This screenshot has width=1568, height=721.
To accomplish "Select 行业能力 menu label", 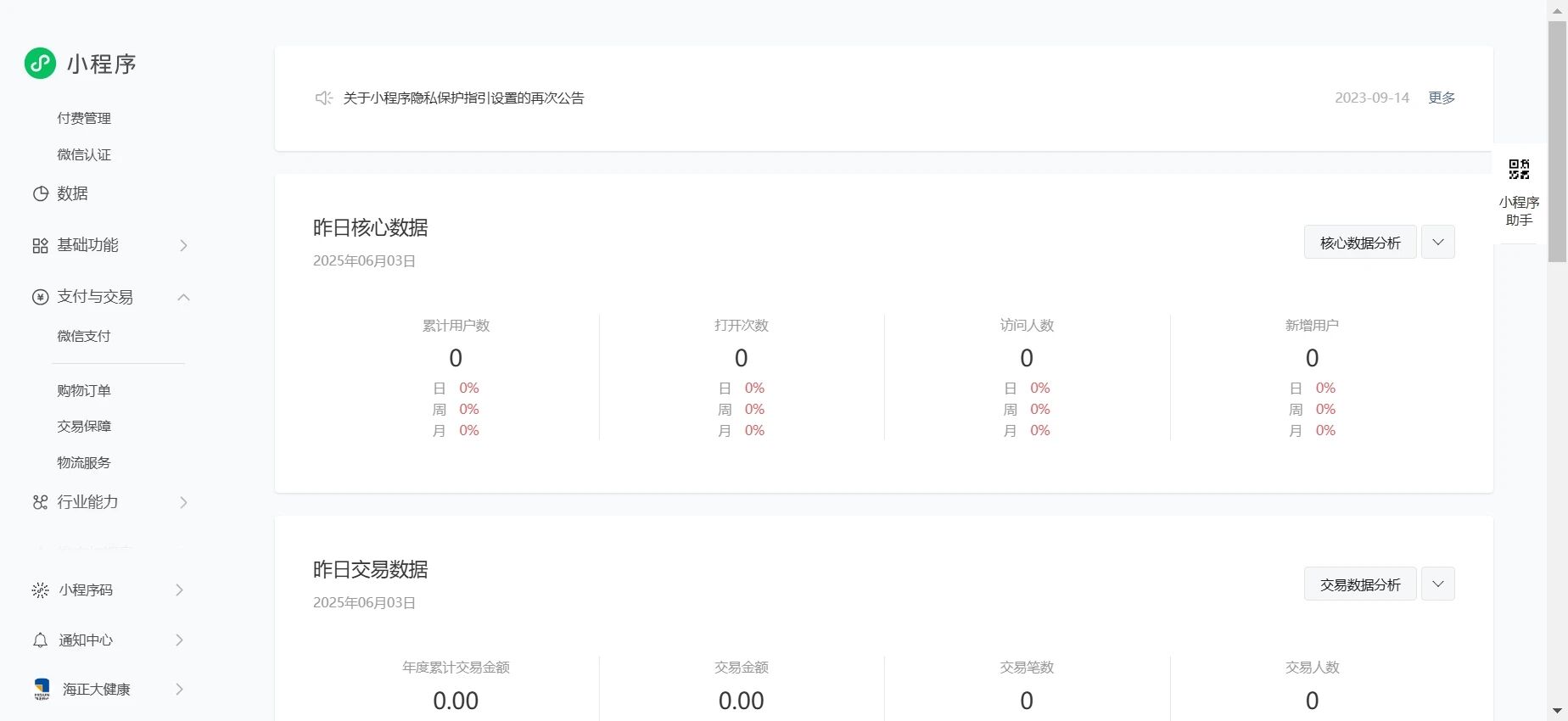I will point(87,502).
